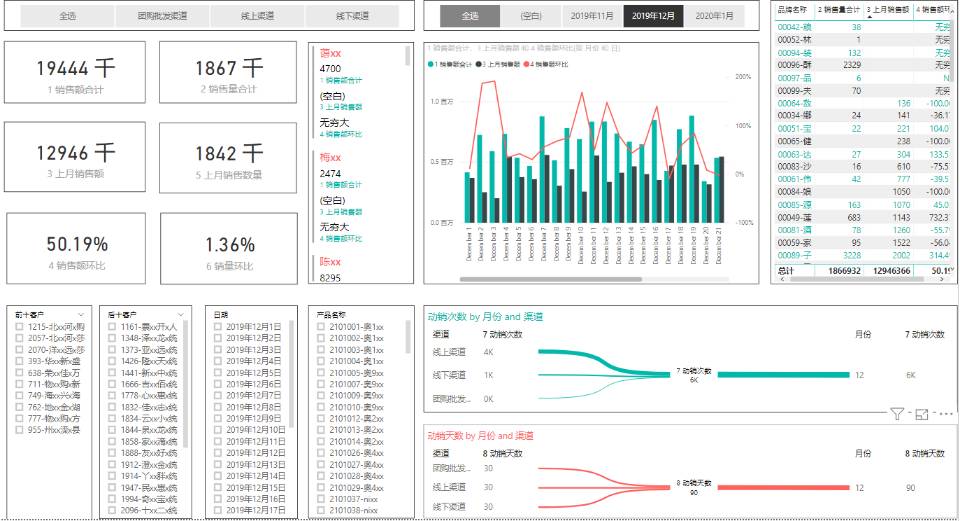Screen dimensions: 960x521
Task: Click the 19444 千 销售额合计 card
Action: click(x=75, y=72)
